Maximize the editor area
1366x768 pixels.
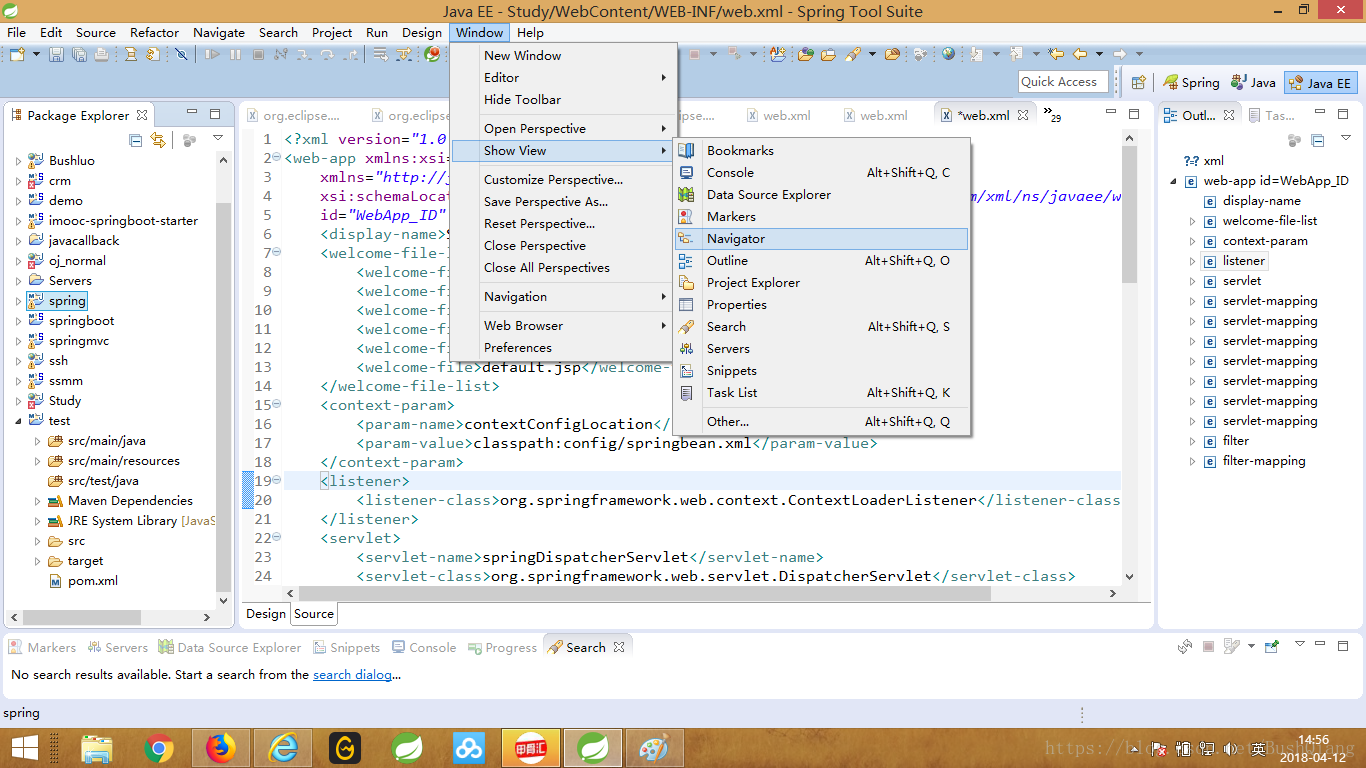pyautogui.click(x=1134, y=114)
